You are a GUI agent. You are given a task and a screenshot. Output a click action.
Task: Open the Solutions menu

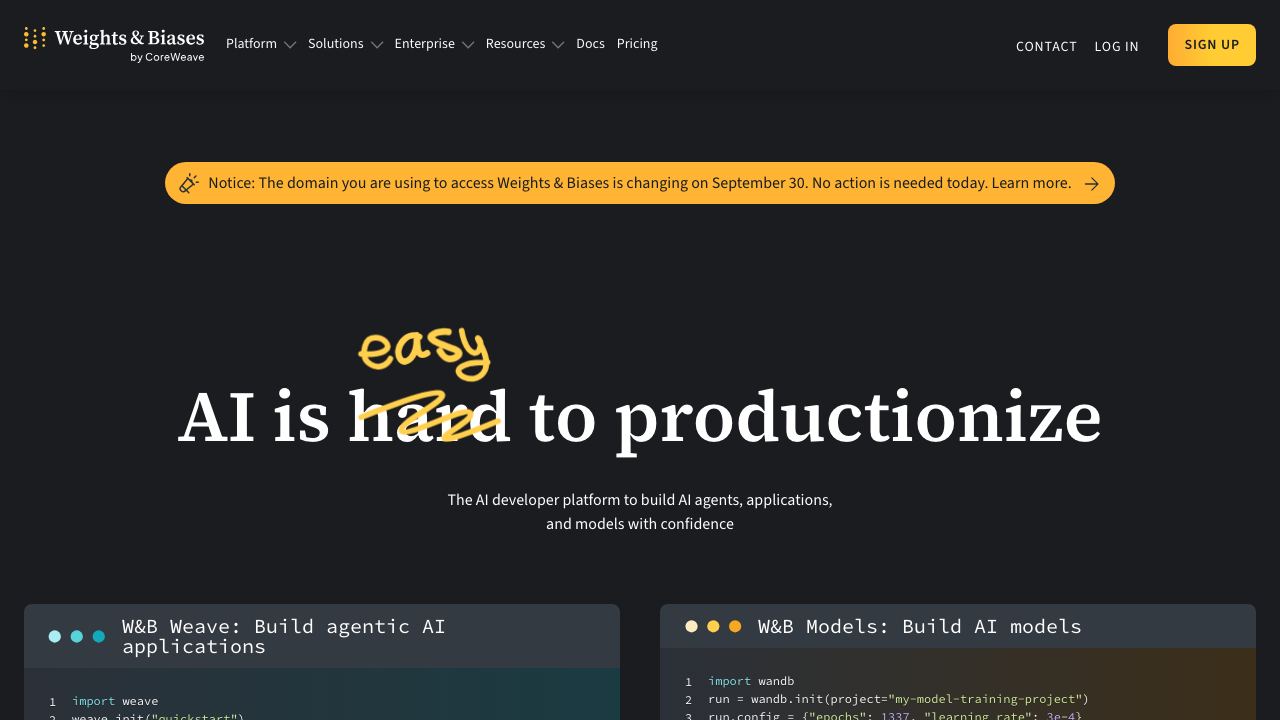point(335,44)
